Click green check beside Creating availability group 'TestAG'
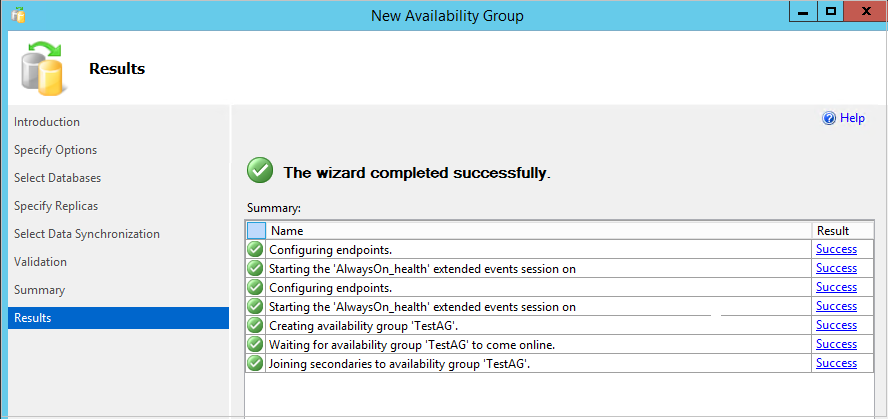This screenshot has width=888, height=419. click(256, 325)
